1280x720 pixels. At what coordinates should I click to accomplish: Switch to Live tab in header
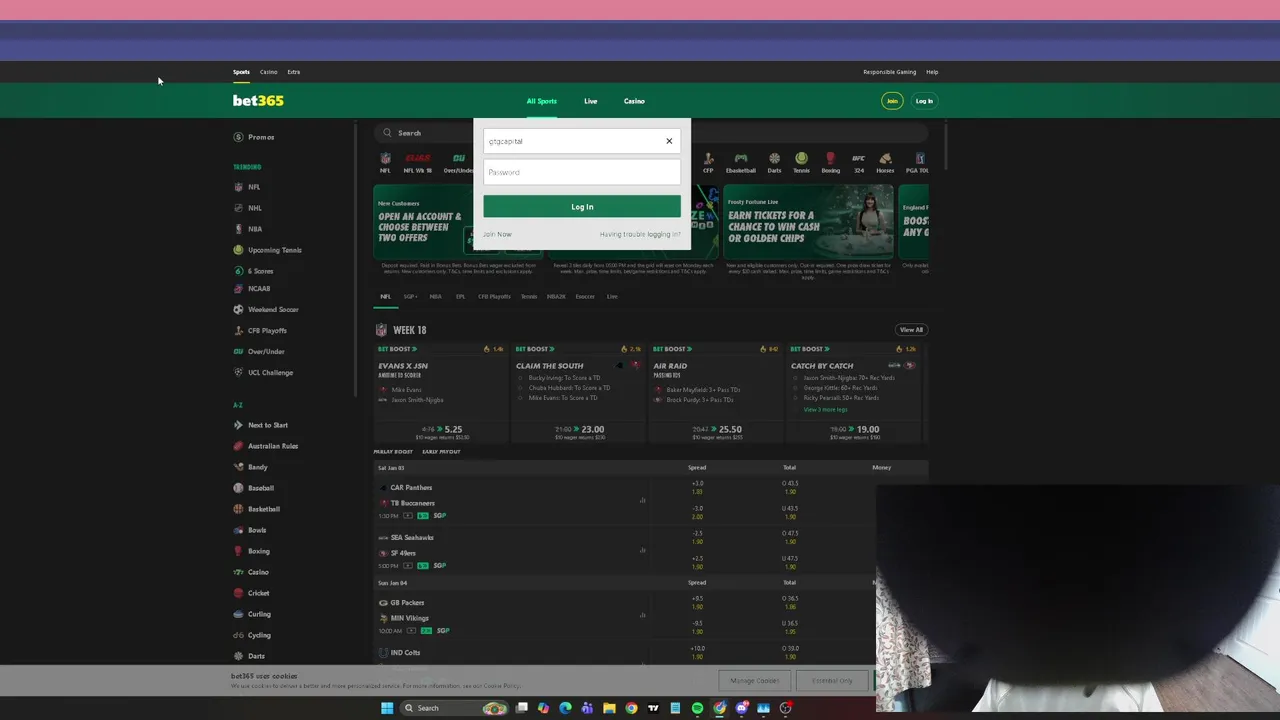[x=591, y=101]
